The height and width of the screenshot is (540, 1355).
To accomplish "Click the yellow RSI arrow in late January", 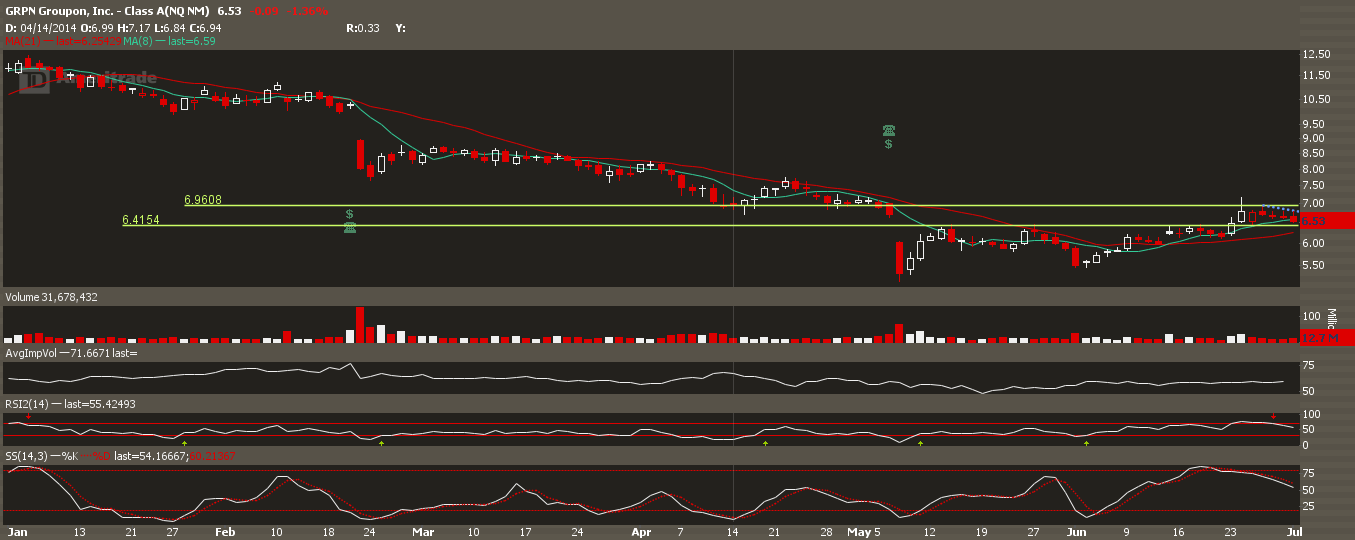I will tap(185, 442).
